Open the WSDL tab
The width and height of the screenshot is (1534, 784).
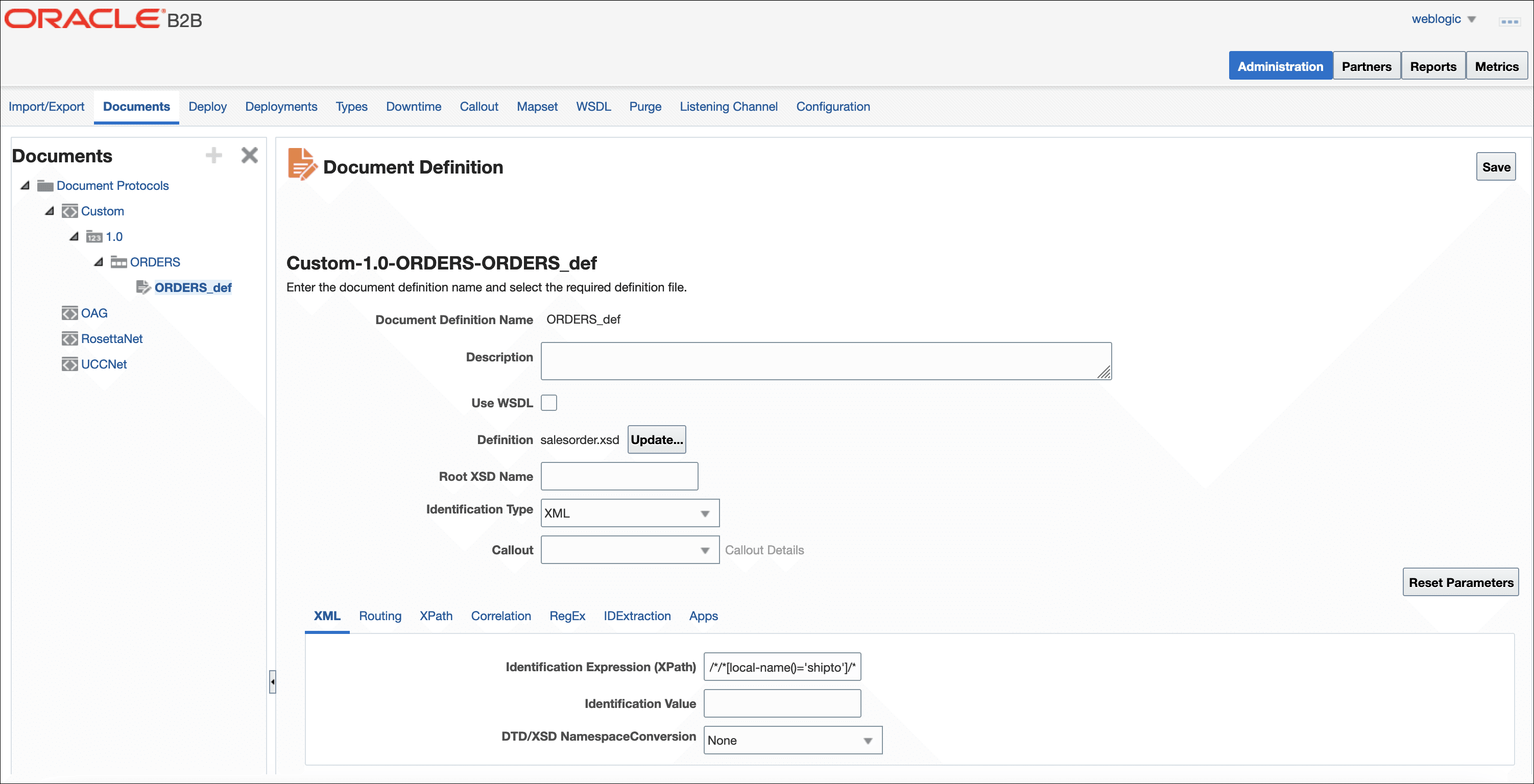(593, 107)
